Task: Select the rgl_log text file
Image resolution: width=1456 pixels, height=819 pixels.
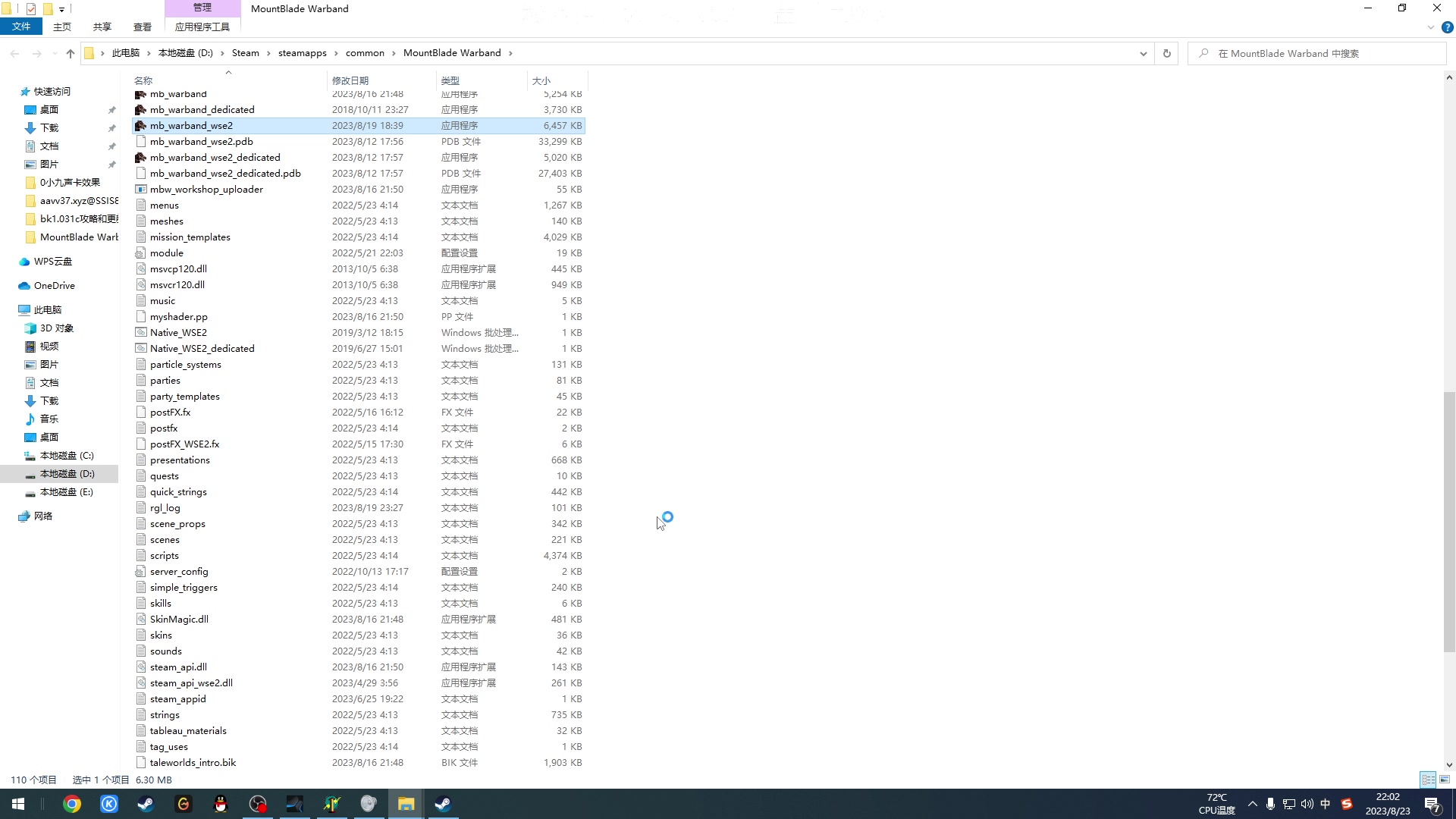Action: point(165,508)
